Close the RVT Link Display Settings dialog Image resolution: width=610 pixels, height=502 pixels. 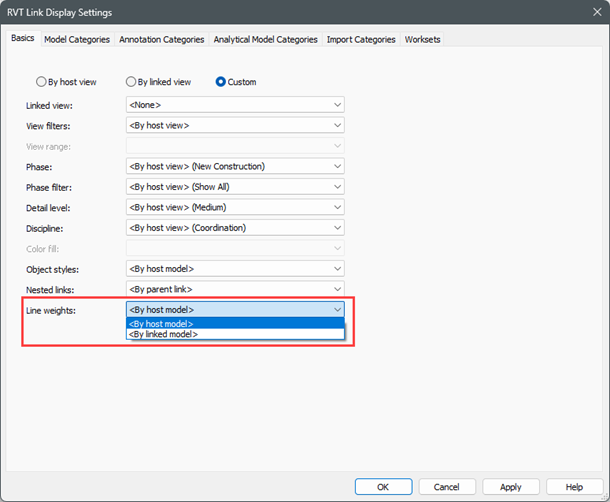click(x=587, y=12)
